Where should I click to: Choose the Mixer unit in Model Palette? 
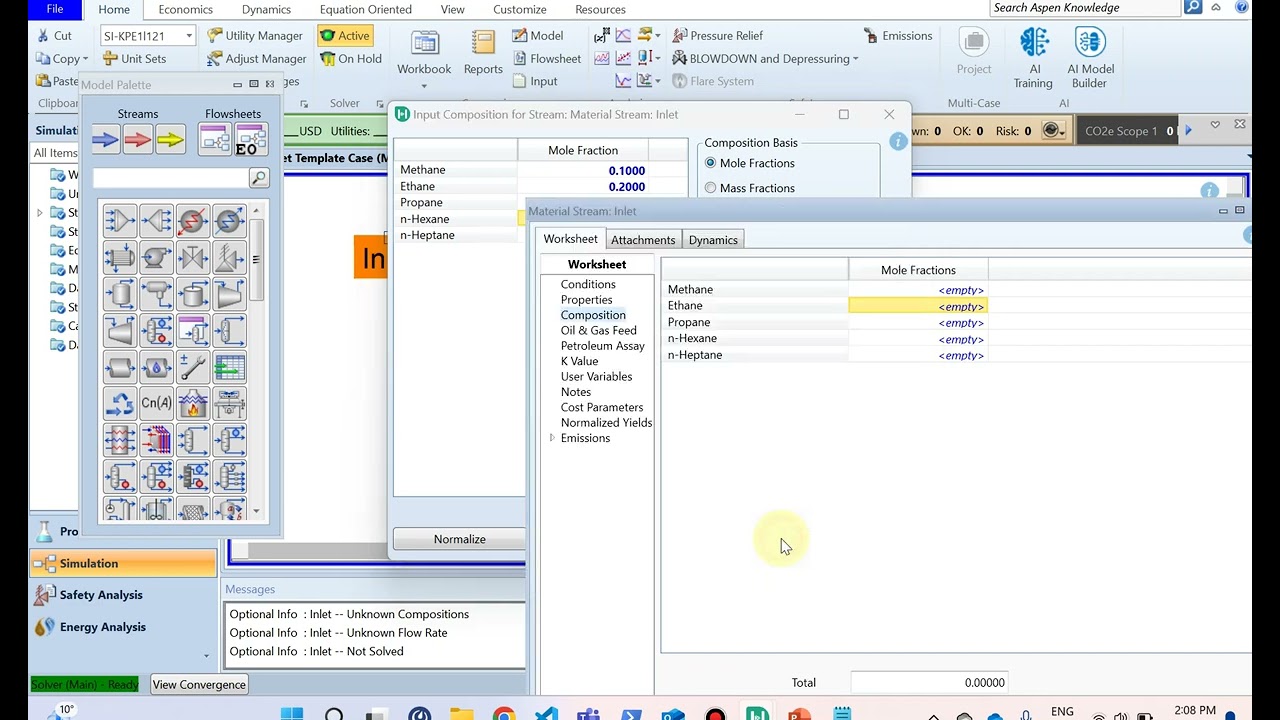[x=119, y=221]
